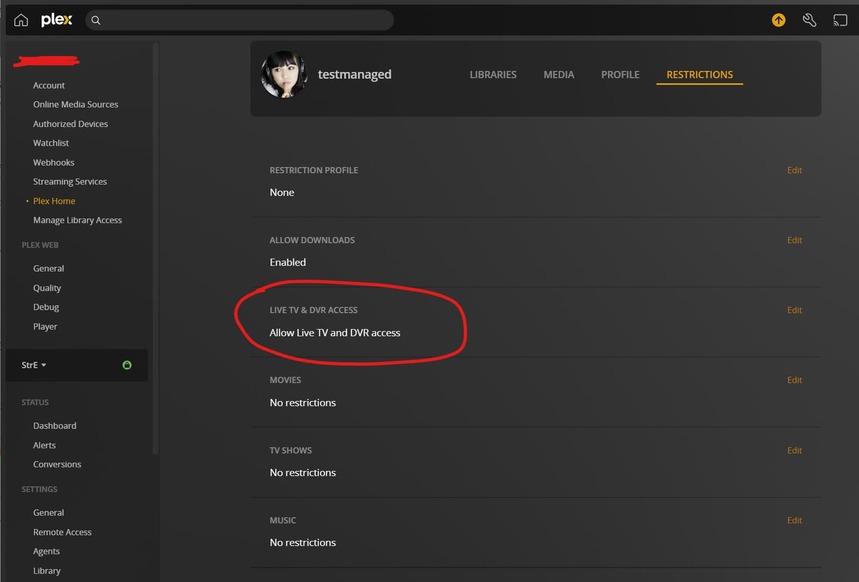Edit the TV Shows restrictions

[794, 450]
